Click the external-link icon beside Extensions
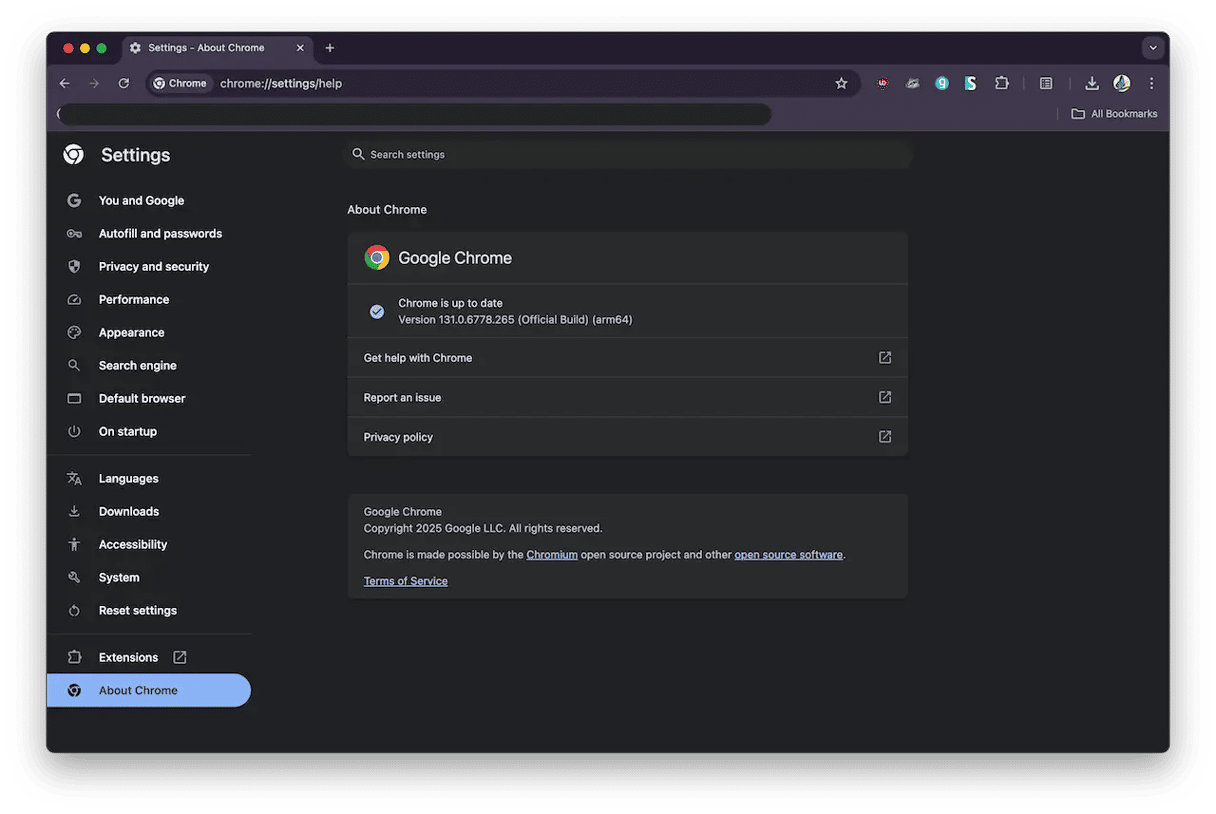This screenshot has width=1216, height=814. 180,657
